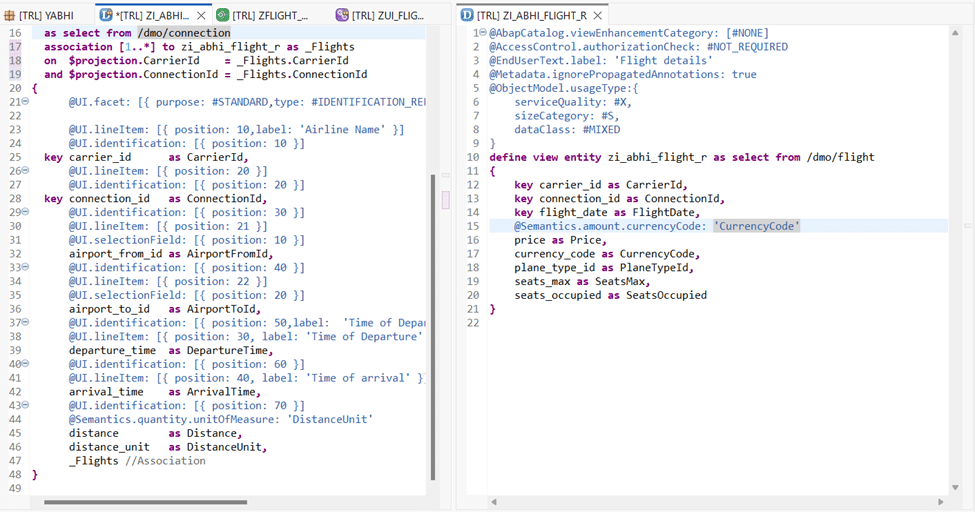Switch to the [TRL] ZFLIGHT tab
The height and width of the screenshot is (512, 975).
pyautogui.click(x=268, y=15)
